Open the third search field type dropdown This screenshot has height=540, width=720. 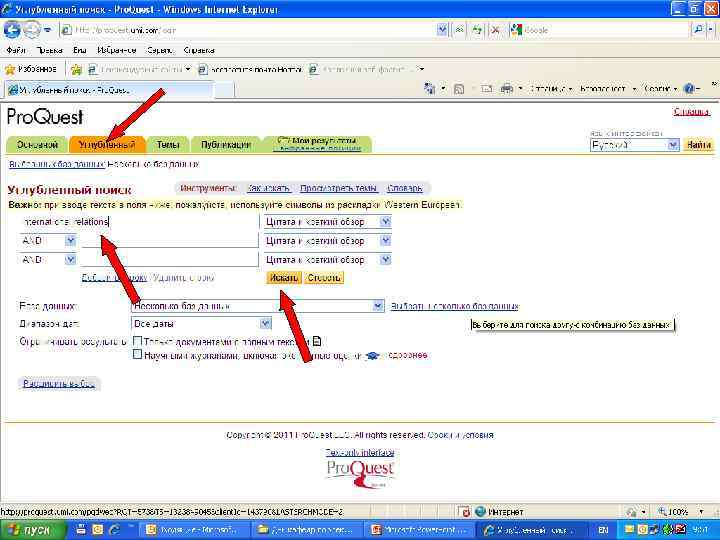(386, 259)
